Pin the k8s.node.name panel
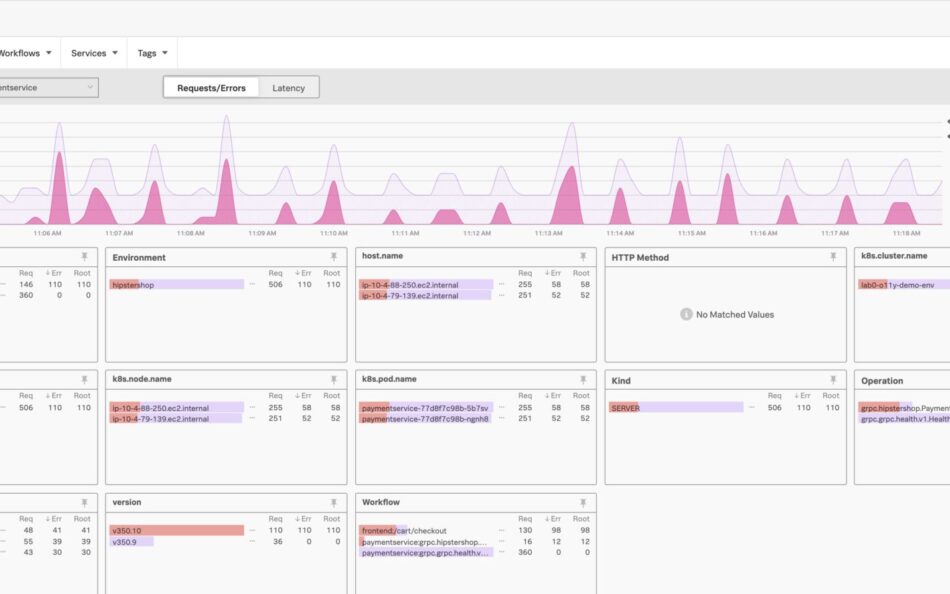Image resolution: width=950 pixels, height=594 pixels. [x=334, y=380]
